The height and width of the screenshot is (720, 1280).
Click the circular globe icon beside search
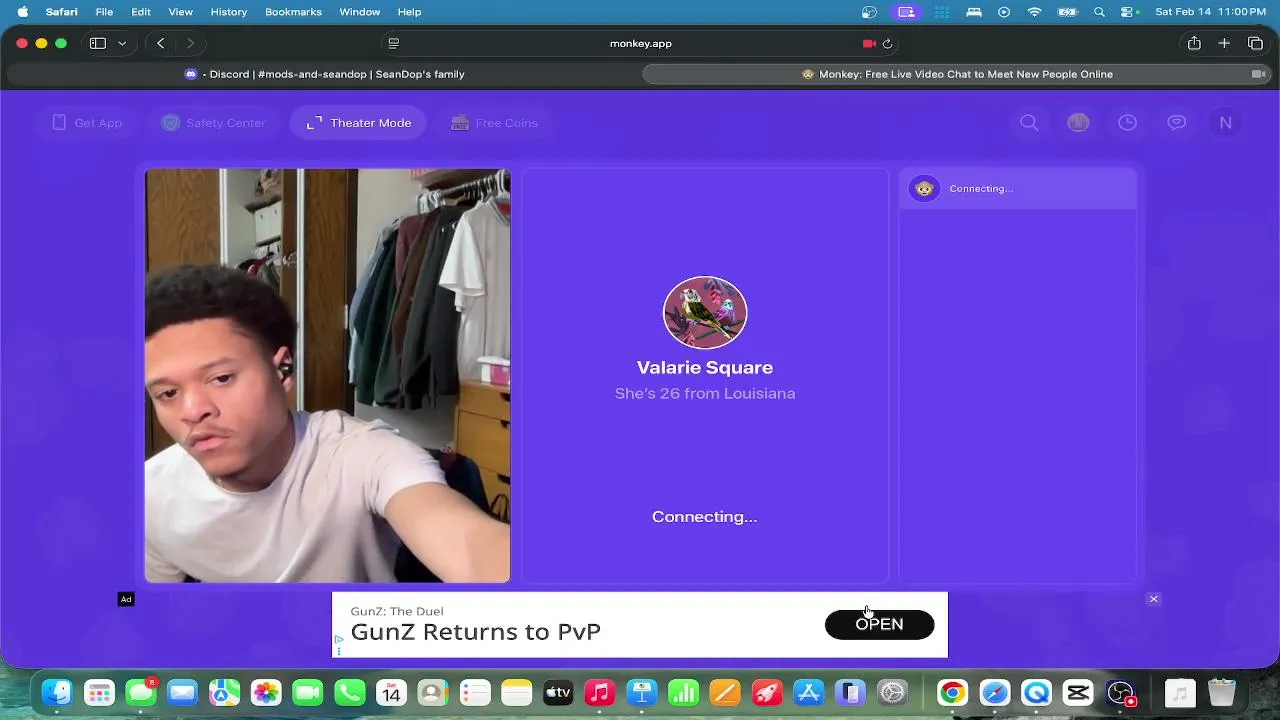(x=1078, y=123)
